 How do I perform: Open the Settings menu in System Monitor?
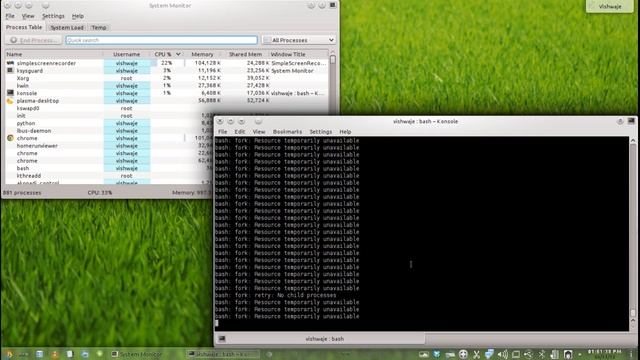pyautogui.click(x=53, y=16)
